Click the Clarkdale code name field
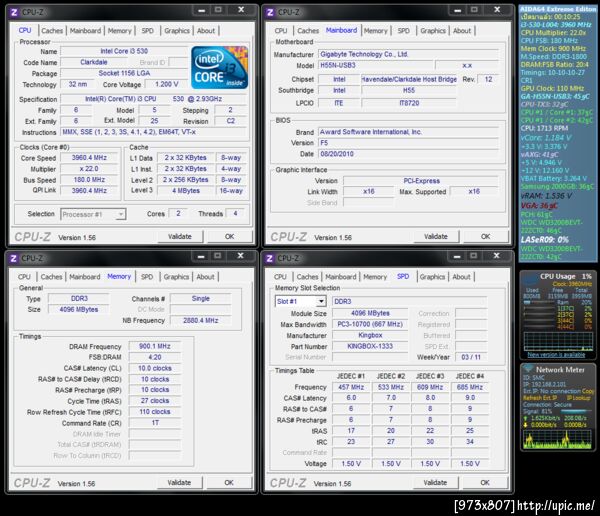Screen dimensions: 600x516 click(94, 62)
